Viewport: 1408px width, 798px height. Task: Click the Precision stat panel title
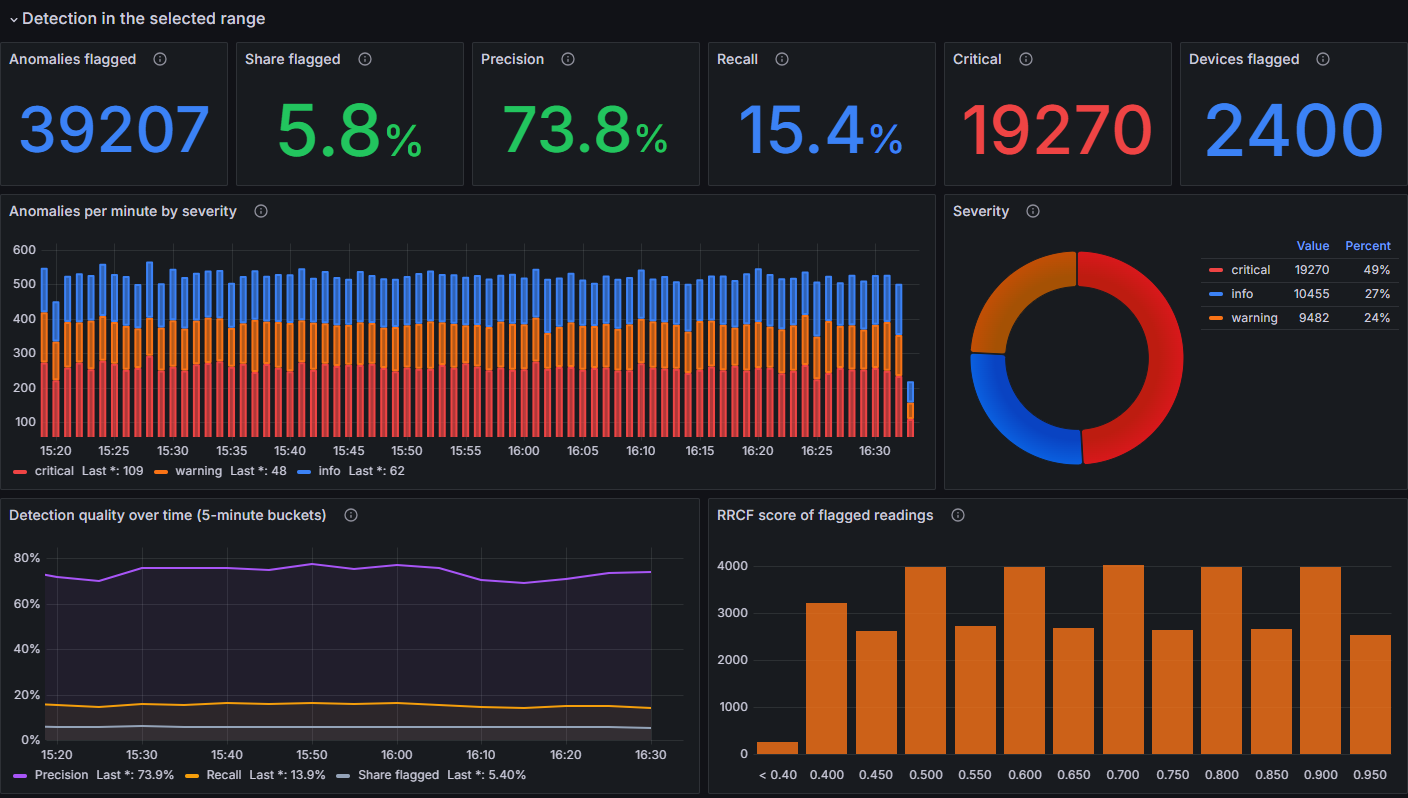click(x=513, y=59)
